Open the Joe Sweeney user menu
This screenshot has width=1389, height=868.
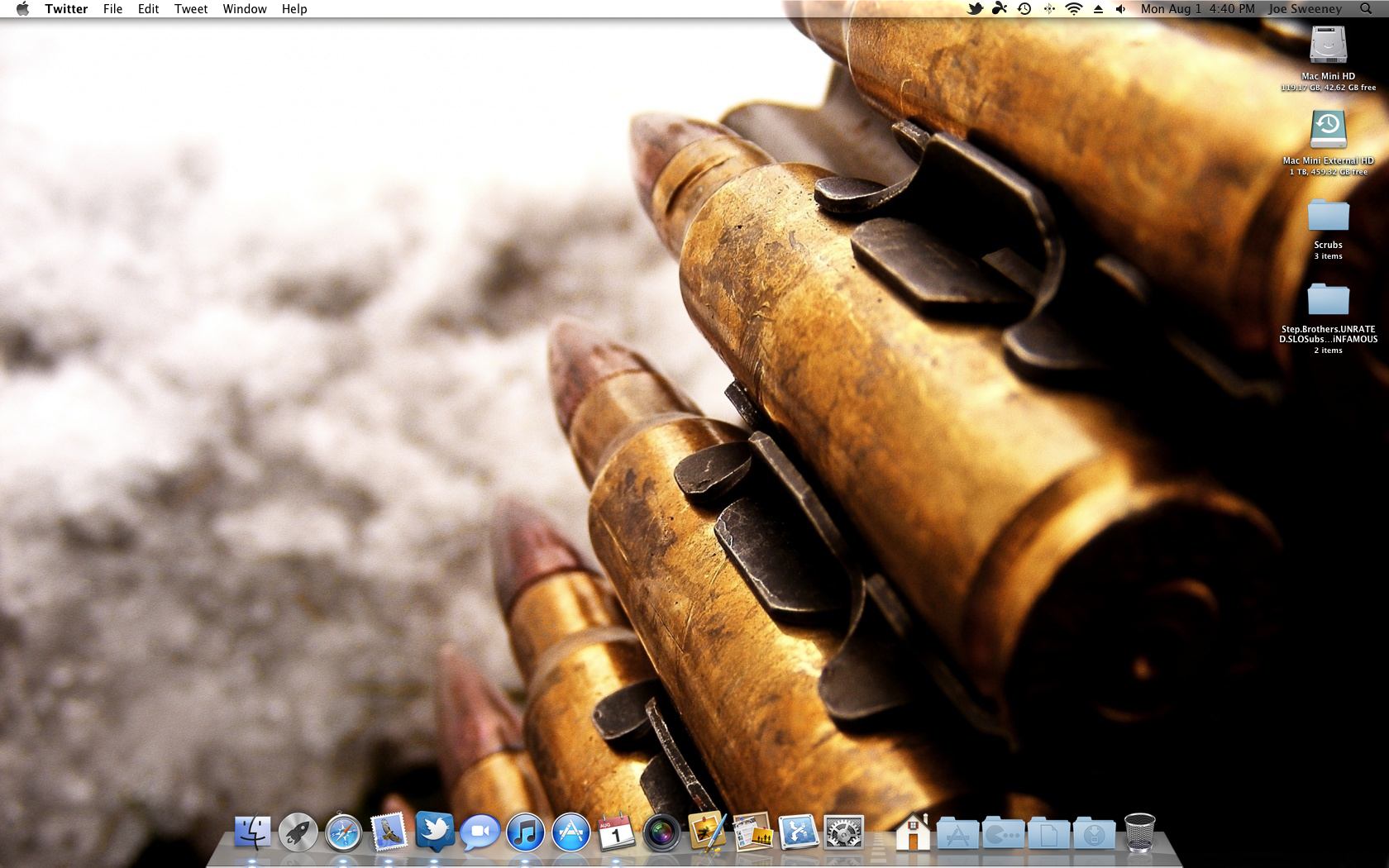(1305, 9)
